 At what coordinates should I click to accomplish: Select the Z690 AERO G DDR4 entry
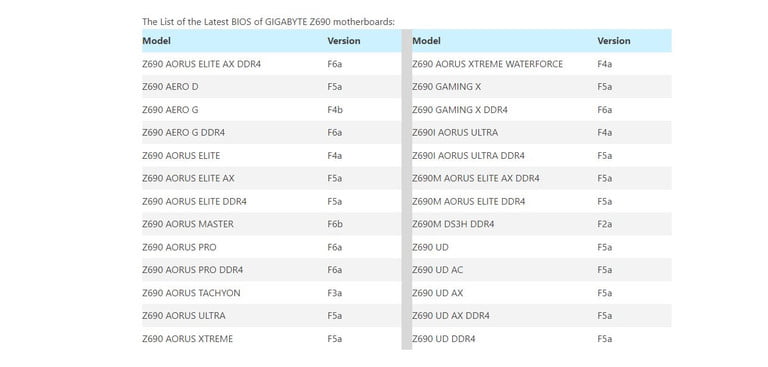pos(183,132)
